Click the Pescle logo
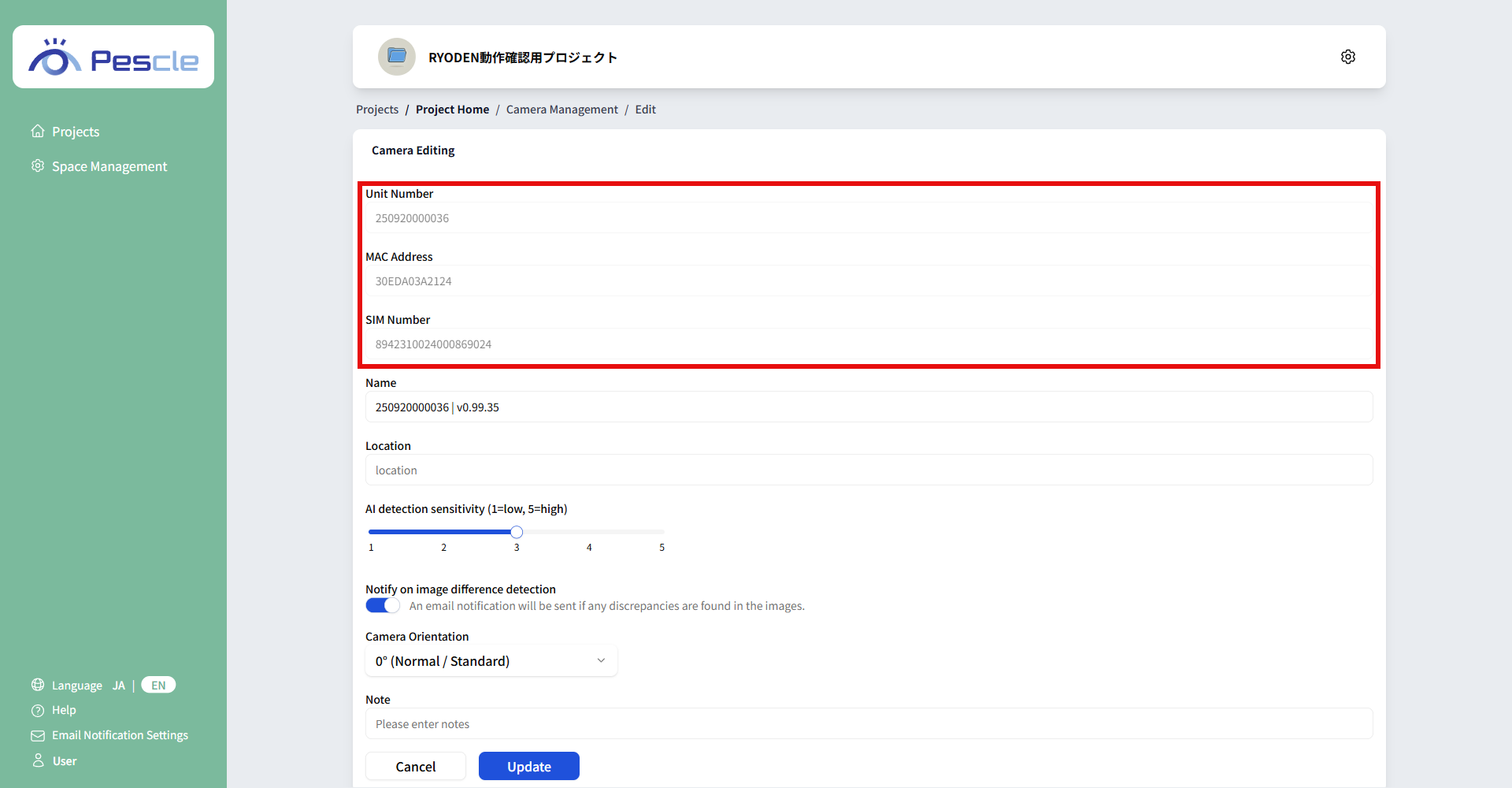Viewport: 1512px width, 788px height. tap(113, 58)
